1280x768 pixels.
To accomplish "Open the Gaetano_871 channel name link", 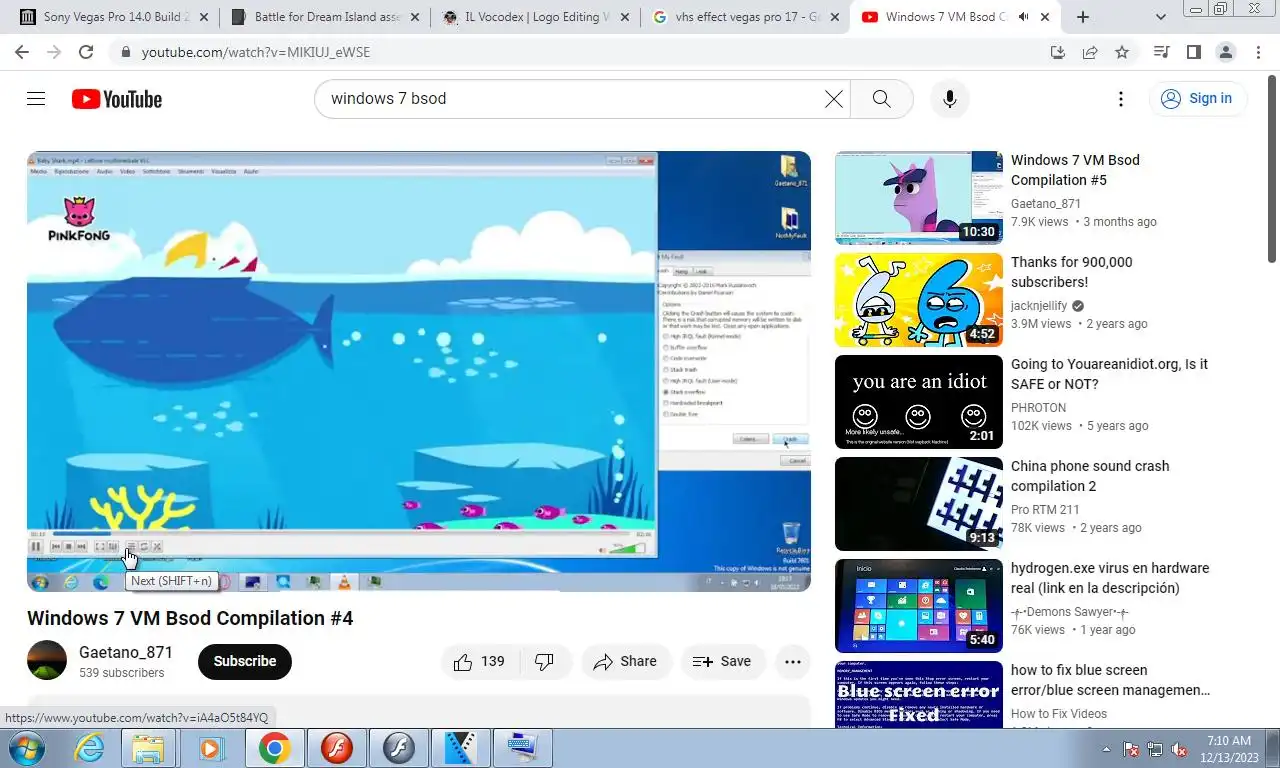I will pos(126,653).
